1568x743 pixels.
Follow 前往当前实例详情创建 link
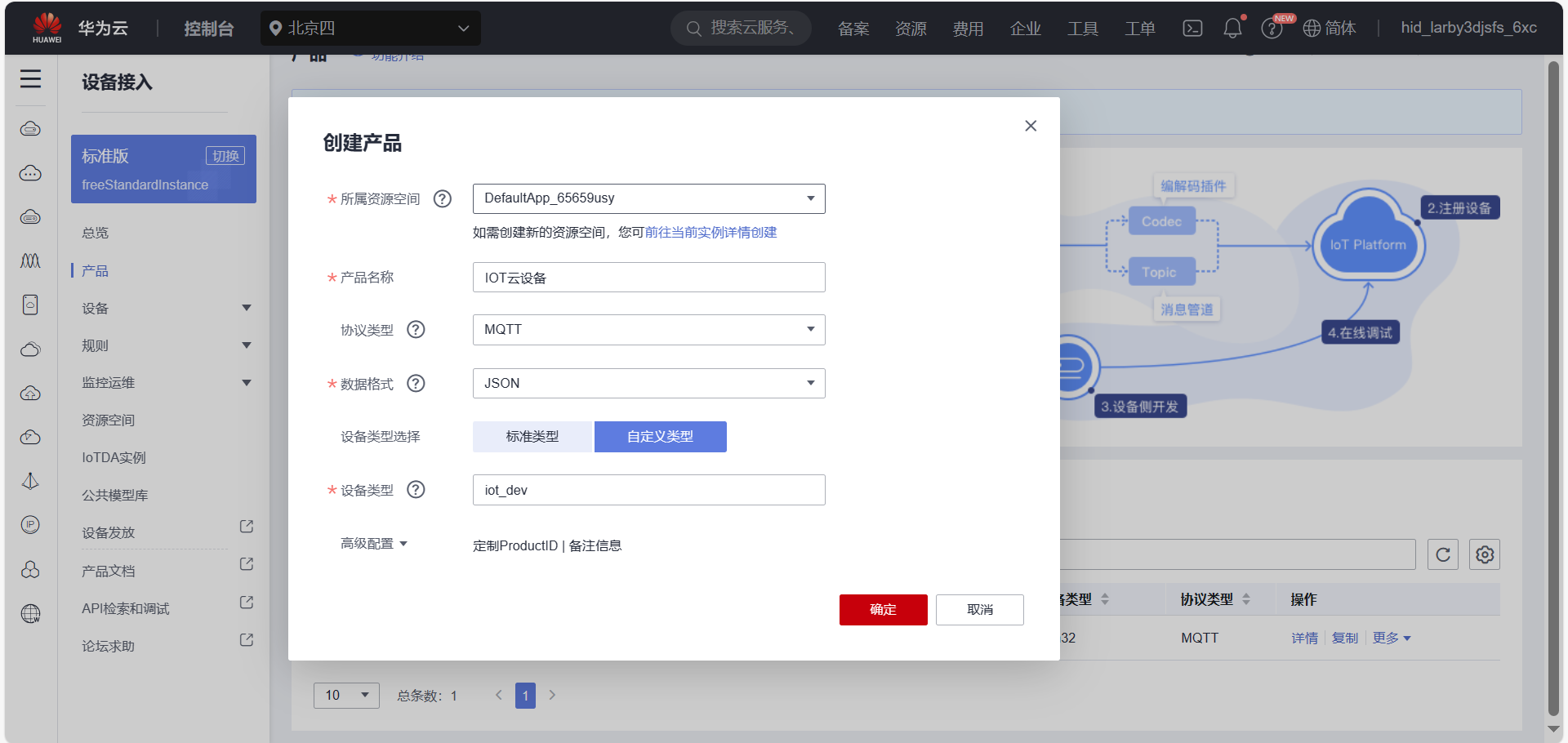[x=710, y=233]
